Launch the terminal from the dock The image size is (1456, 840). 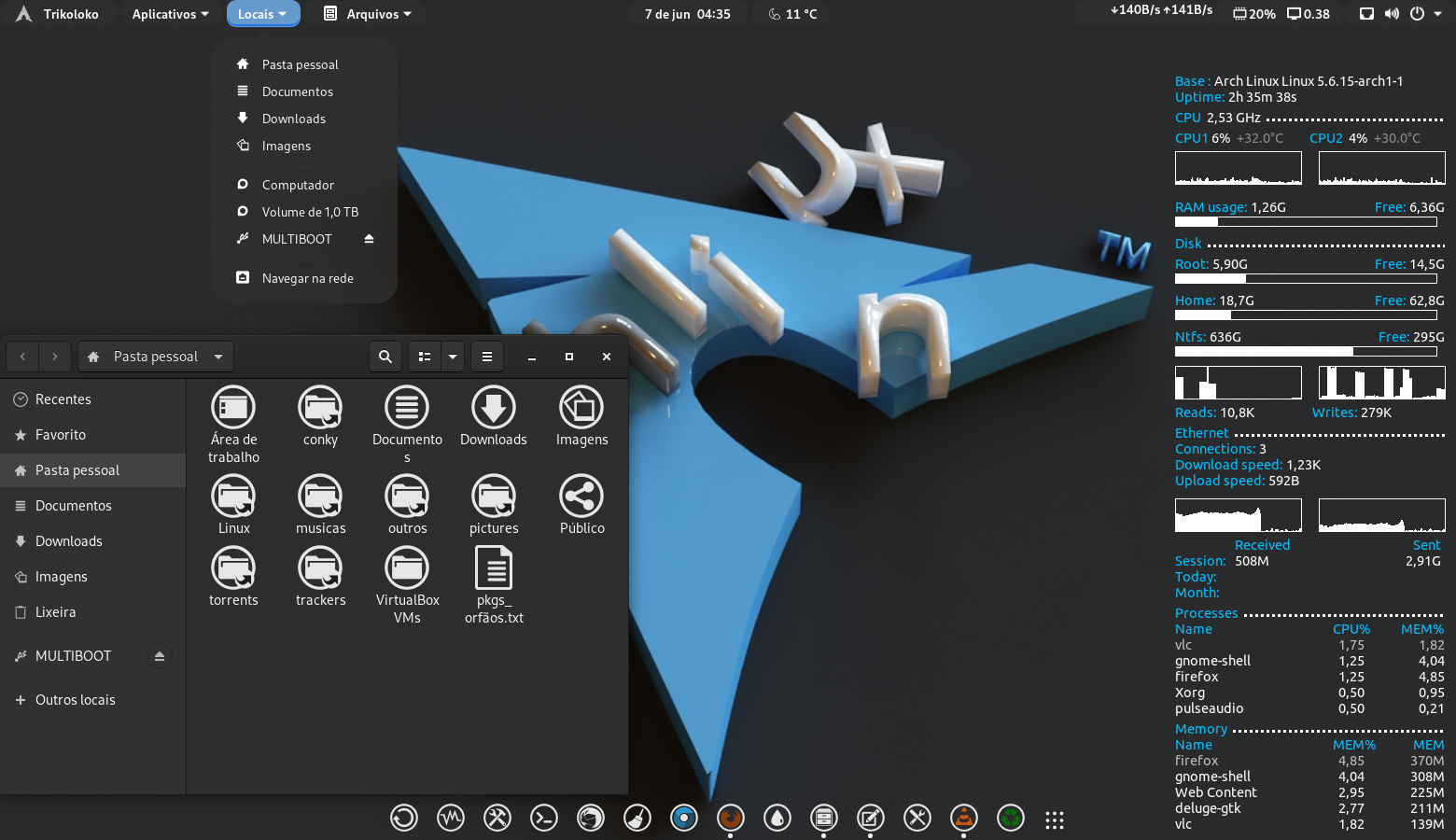[x=543, y=819]
